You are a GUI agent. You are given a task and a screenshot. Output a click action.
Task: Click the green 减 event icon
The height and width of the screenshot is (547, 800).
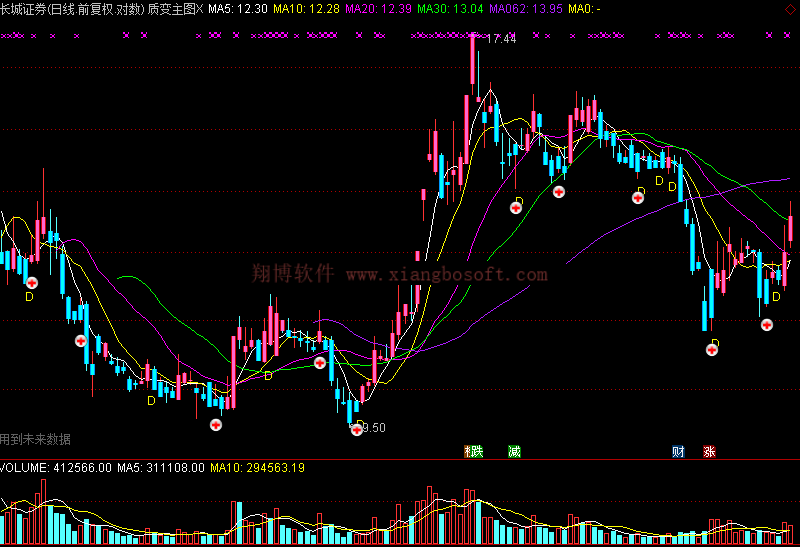(514, 452)
